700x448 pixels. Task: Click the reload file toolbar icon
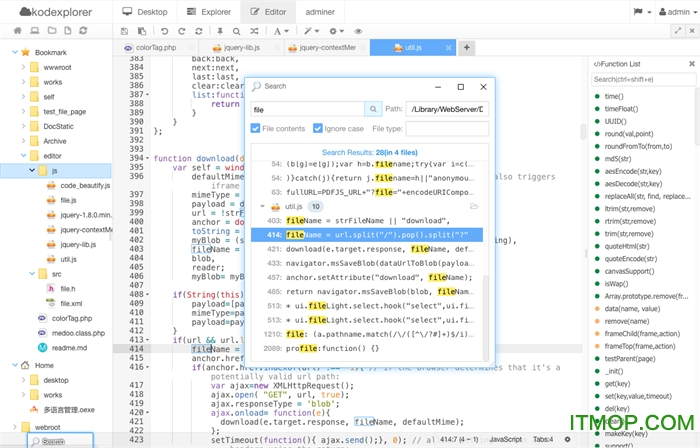(x=199, y=31)
